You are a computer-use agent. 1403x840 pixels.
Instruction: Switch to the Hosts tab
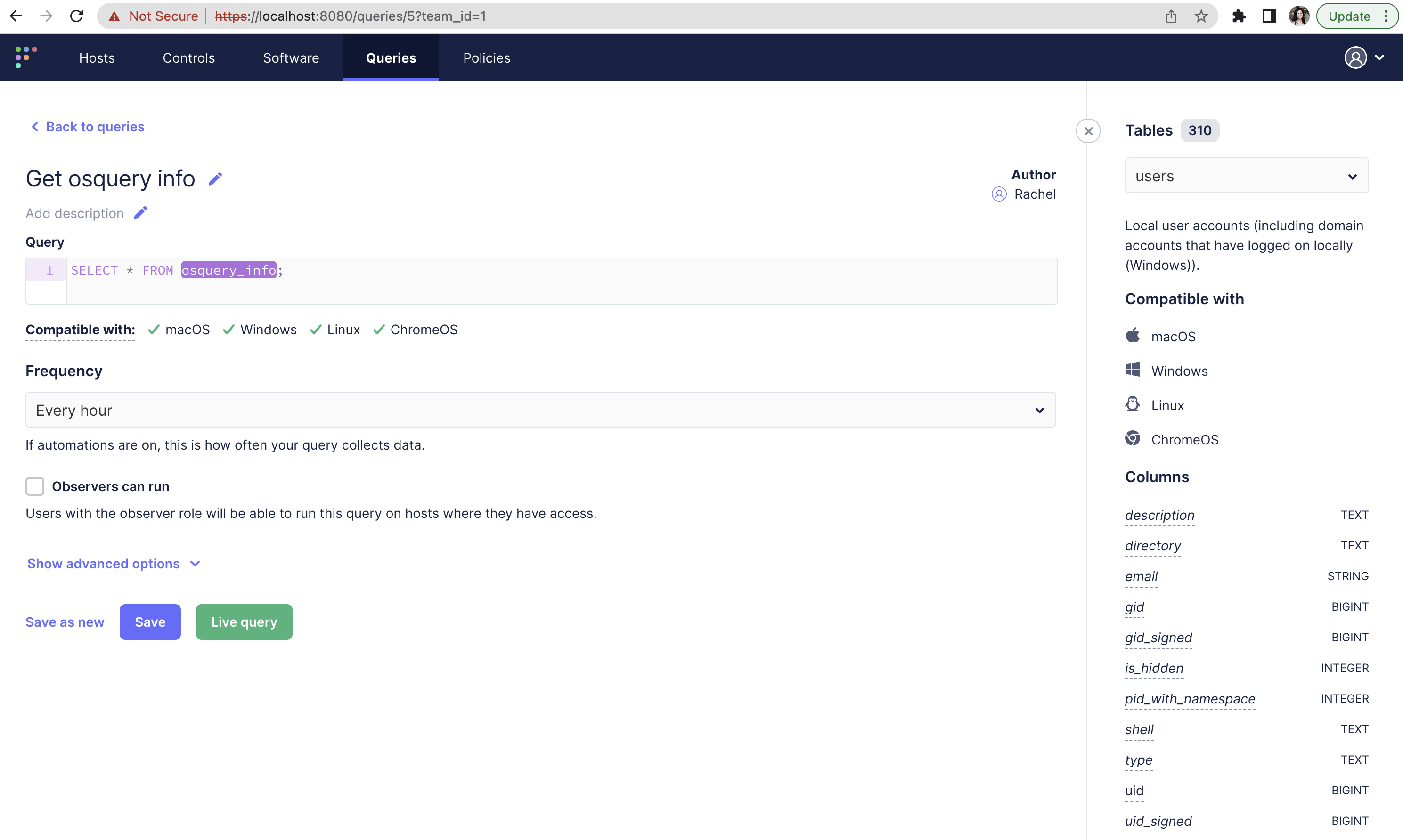click(96, 57)
